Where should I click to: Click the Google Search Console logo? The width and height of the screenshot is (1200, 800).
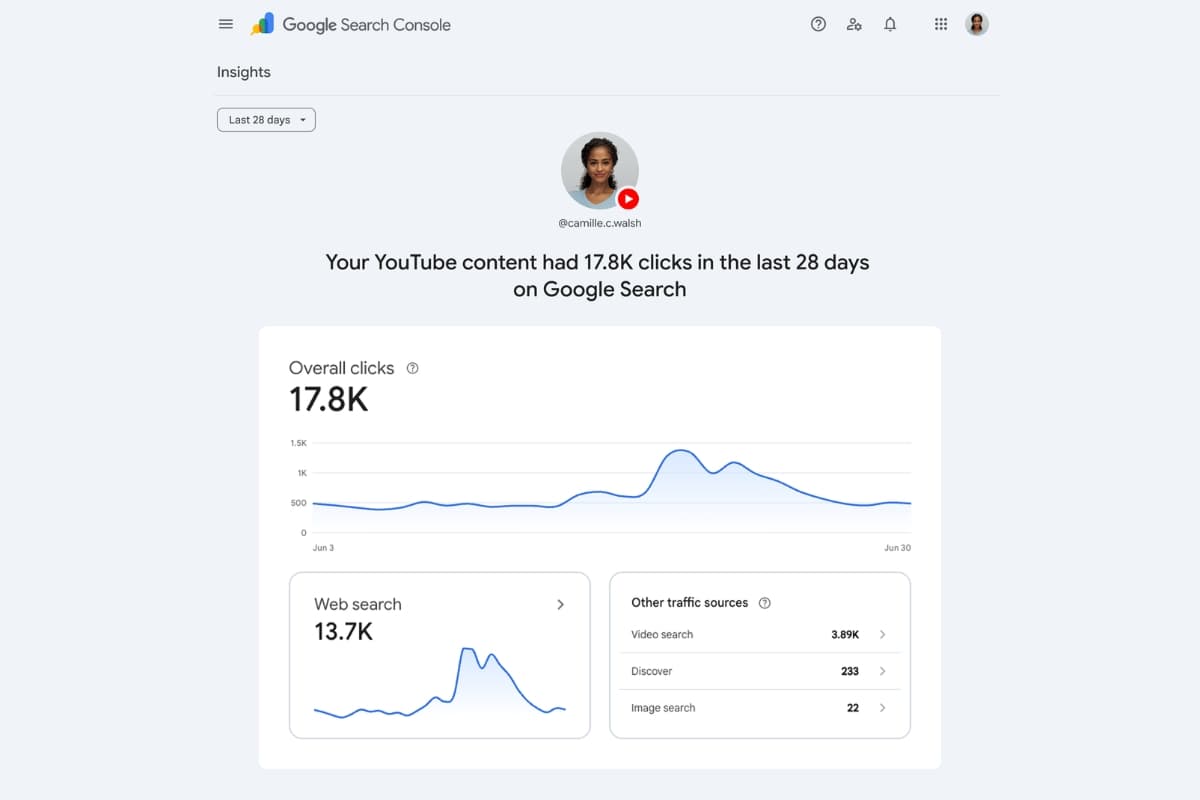tap(351, 24)
